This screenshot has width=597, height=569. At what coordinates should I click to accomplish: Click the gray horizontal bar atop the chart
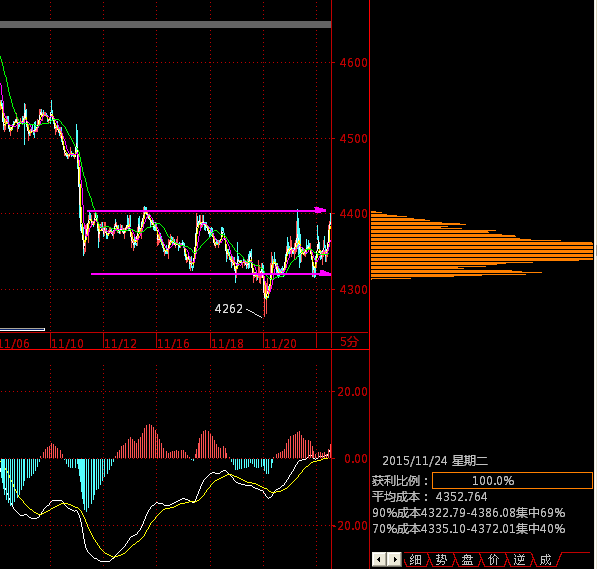[165, 25]
